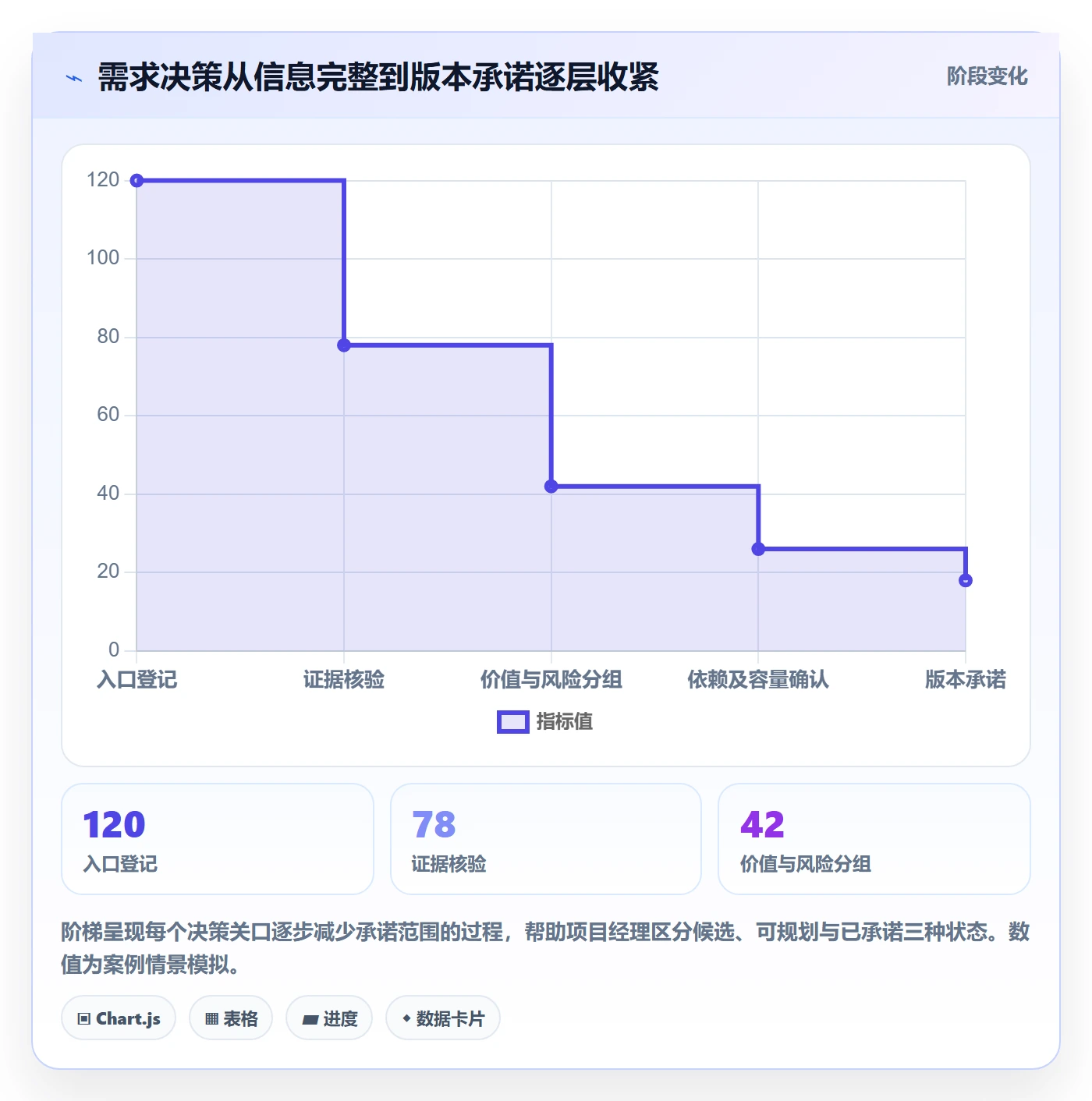Open the 42 价值与风险分组 stat card
The height and width of the screenshot is (1101, 1092).
(x=874, y=839)
